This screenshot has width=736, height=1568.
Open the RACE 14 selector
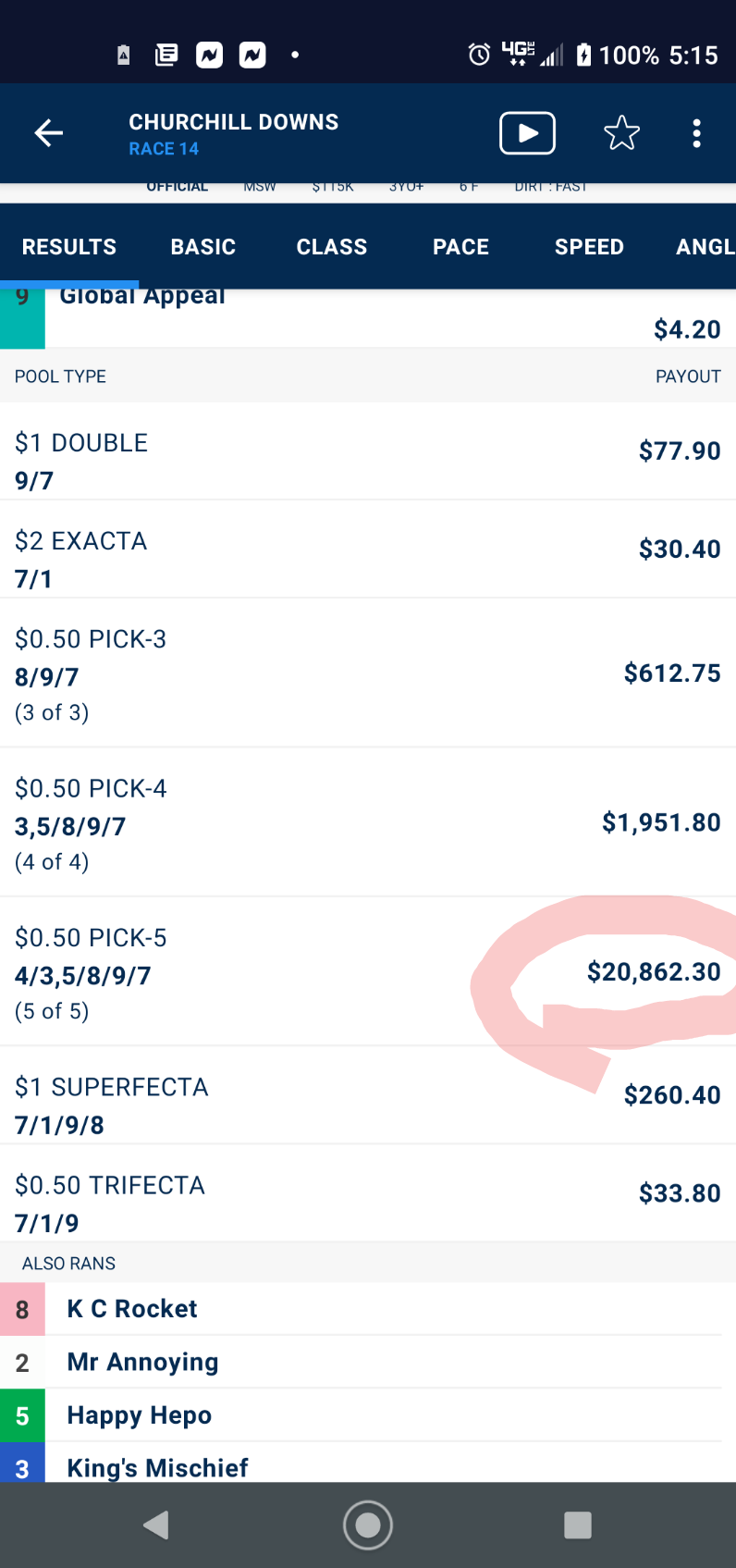164,149
